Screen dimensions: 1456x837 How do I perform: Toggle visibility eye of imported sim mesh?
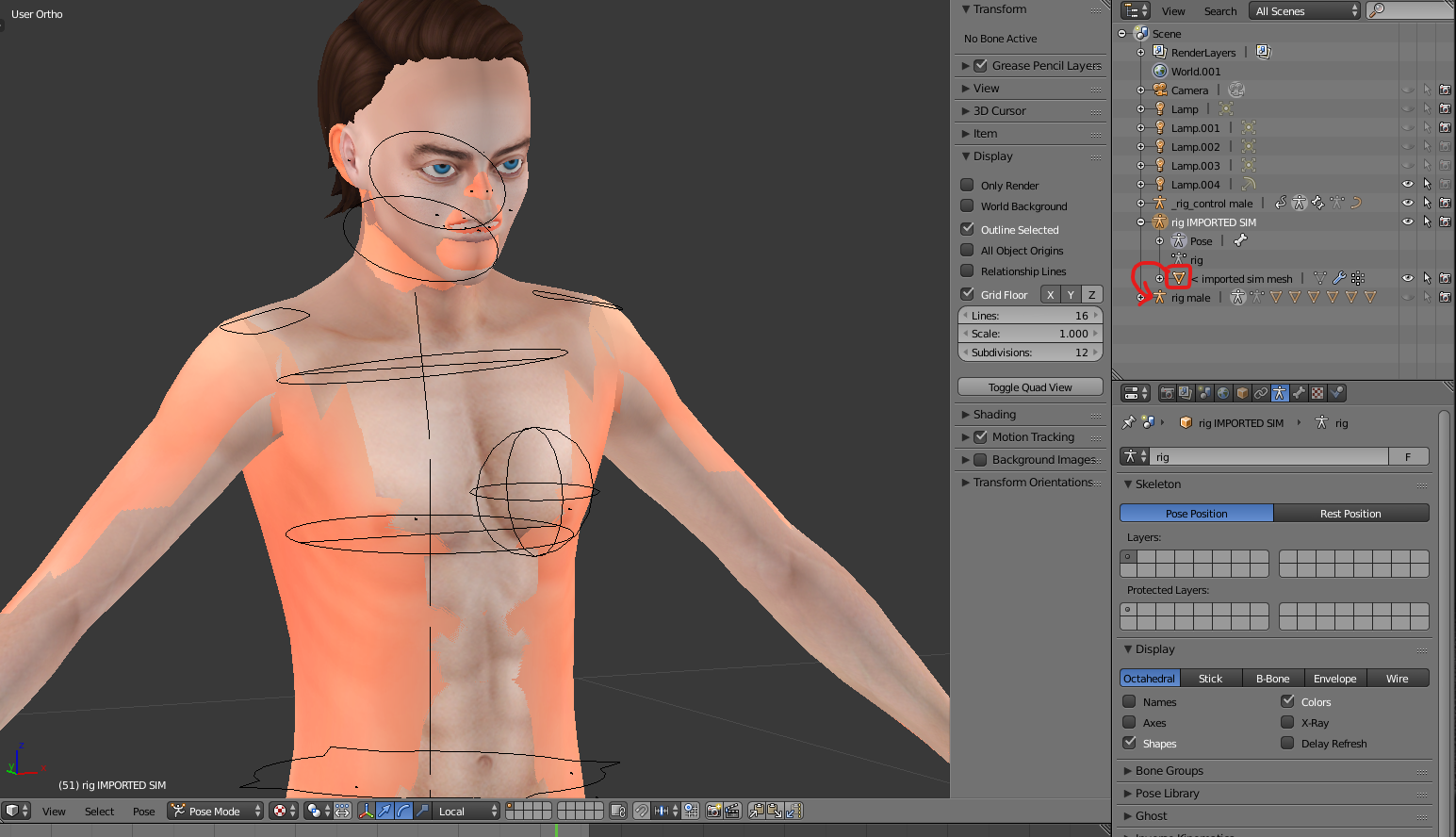[1407, 278]
